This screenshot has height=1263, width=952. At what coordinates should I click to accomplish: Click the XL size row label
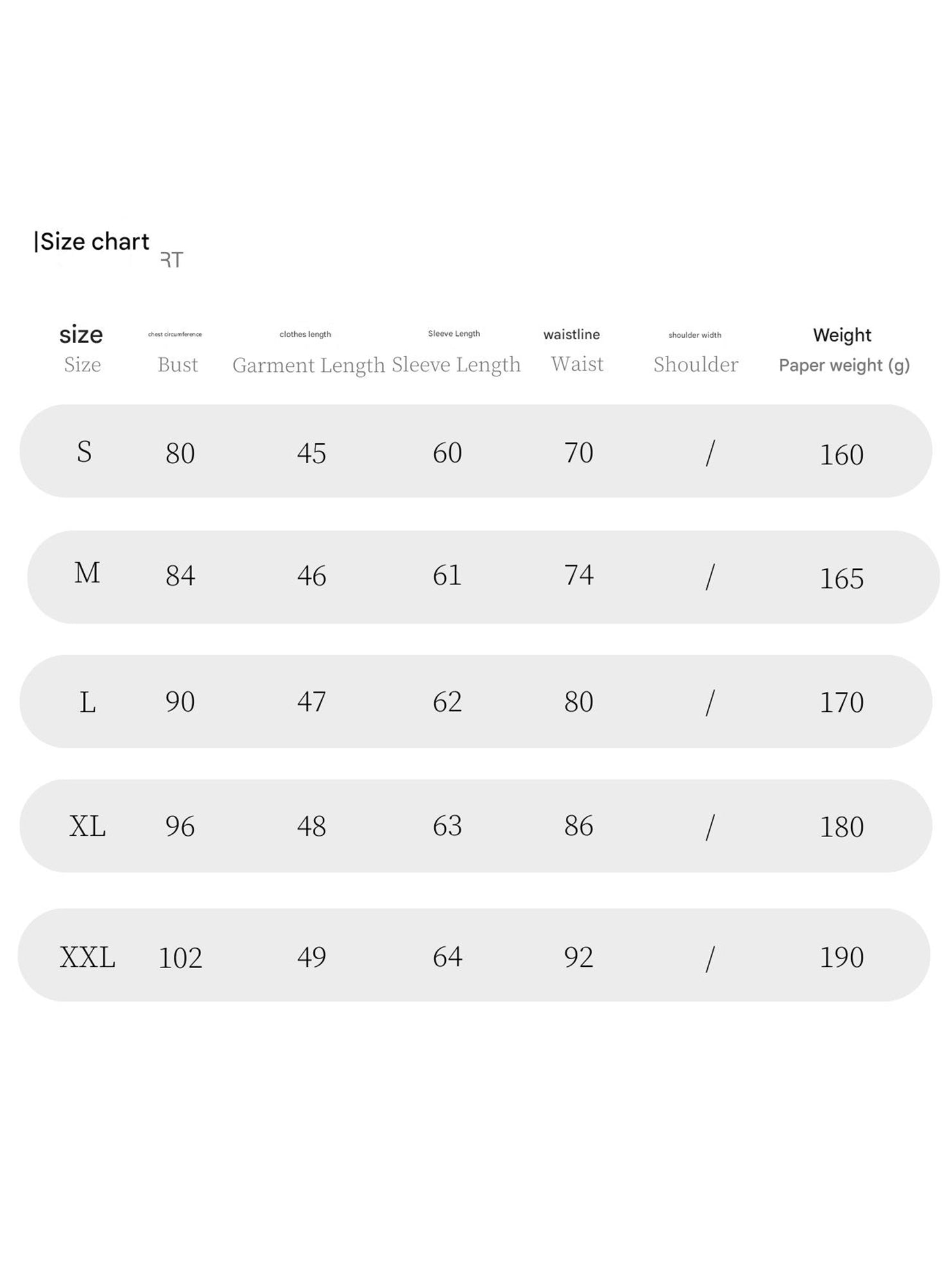click(x=87, y=826)
